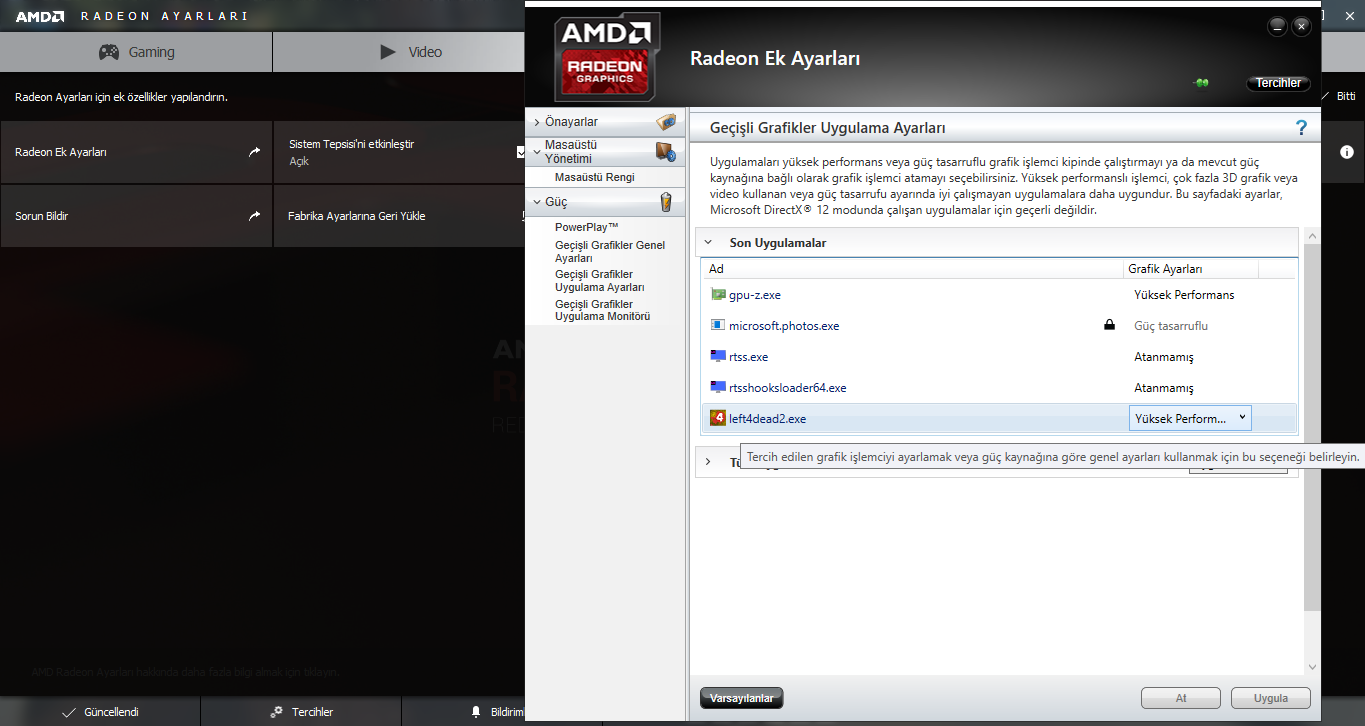Open PowerPlay™ in the sidebar

pyautogui.click(x=586, y=227)
